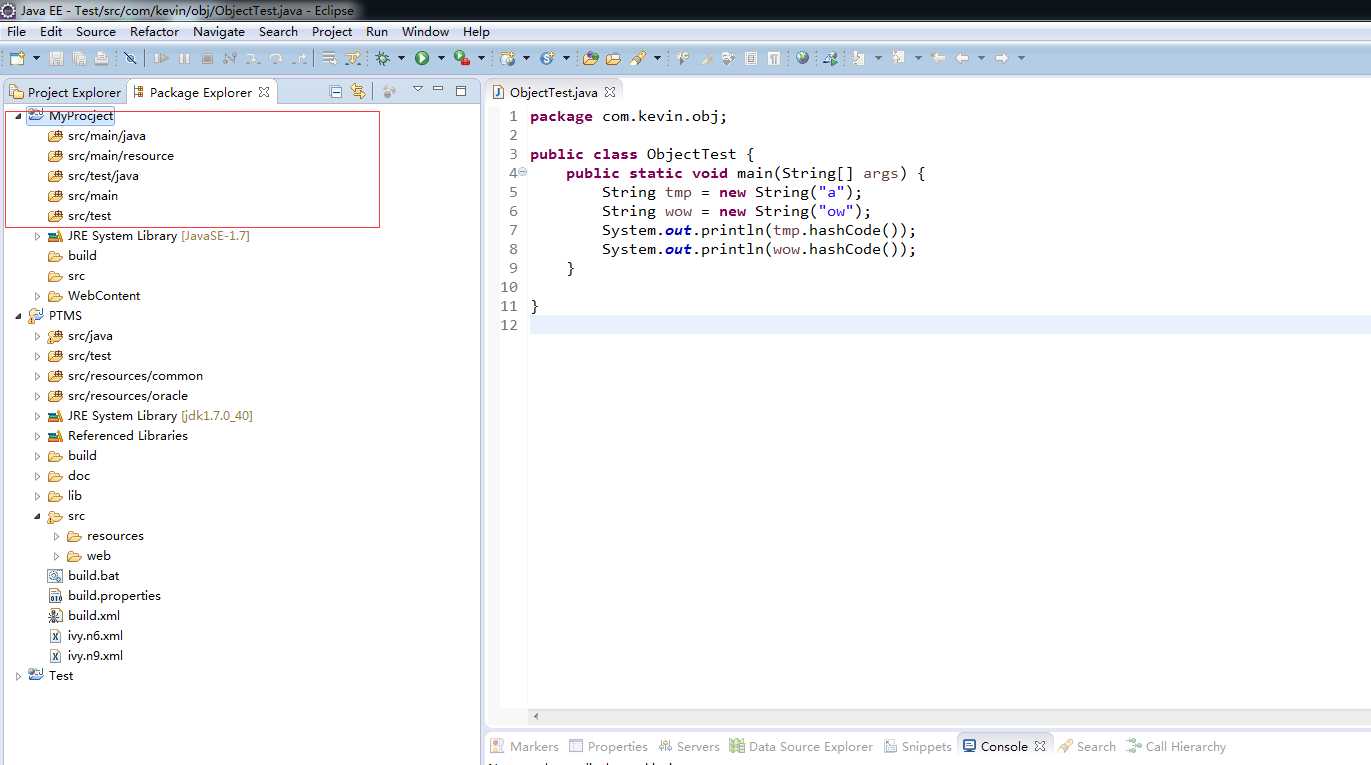Select build.properties file in PTMS
This screenshot has width=1371, height=765.
(x=104, y=596)
